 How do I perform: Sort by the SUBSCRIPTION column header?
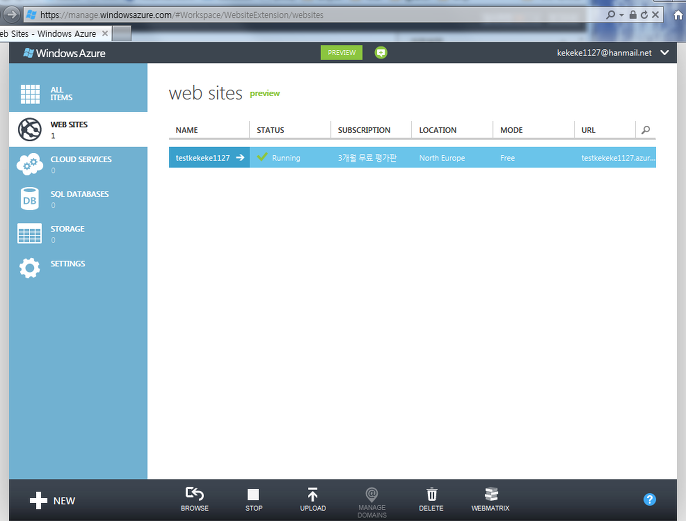(x=364, y=130)
